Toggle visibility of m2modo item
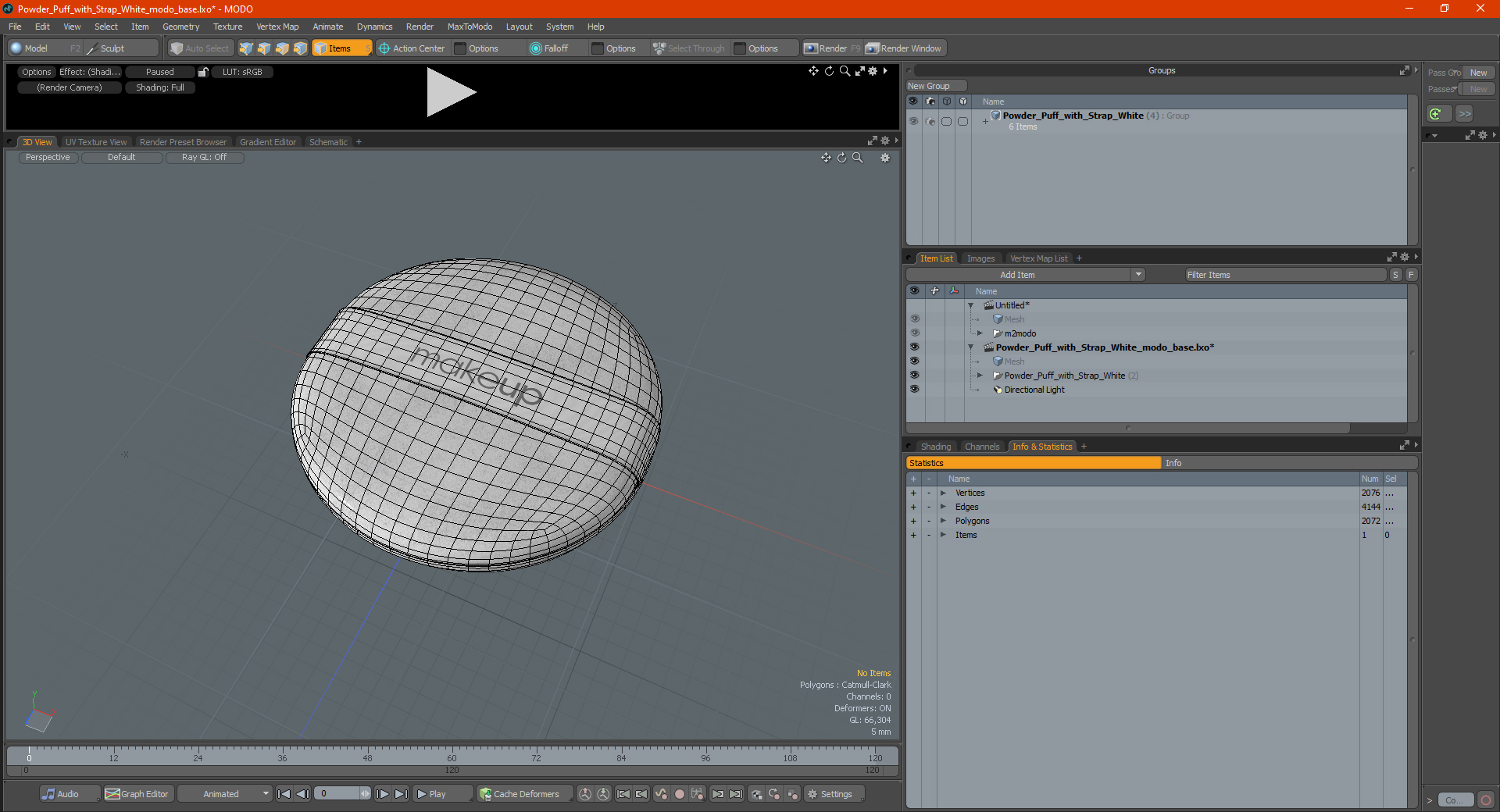The height and width of the screenshot is (812, 1500). (914, 333)
